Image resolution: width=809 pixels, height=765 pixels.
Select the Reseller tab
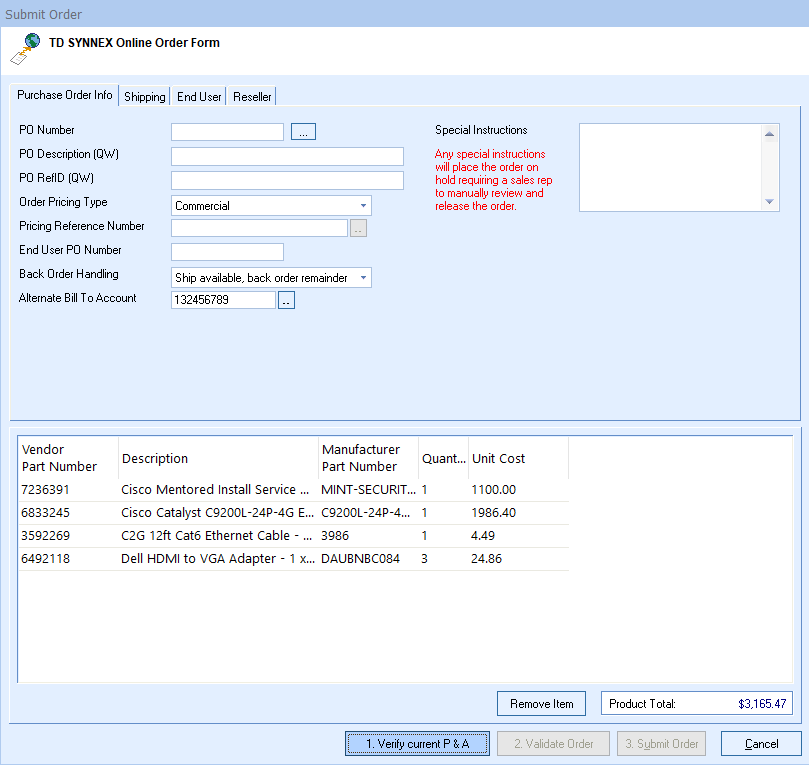[252, 97]
